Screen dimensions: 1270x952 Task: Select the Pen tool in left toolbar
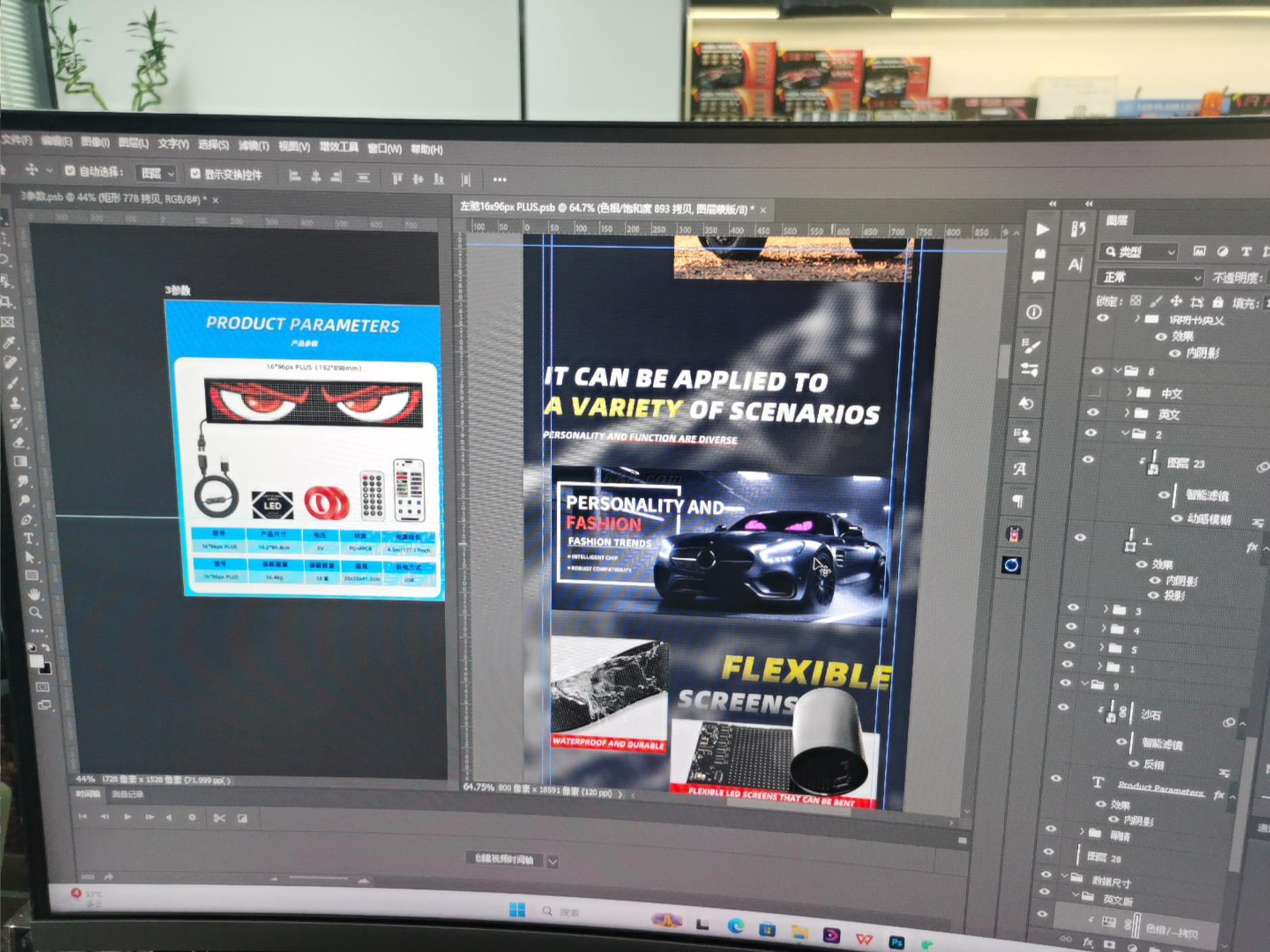26,519
